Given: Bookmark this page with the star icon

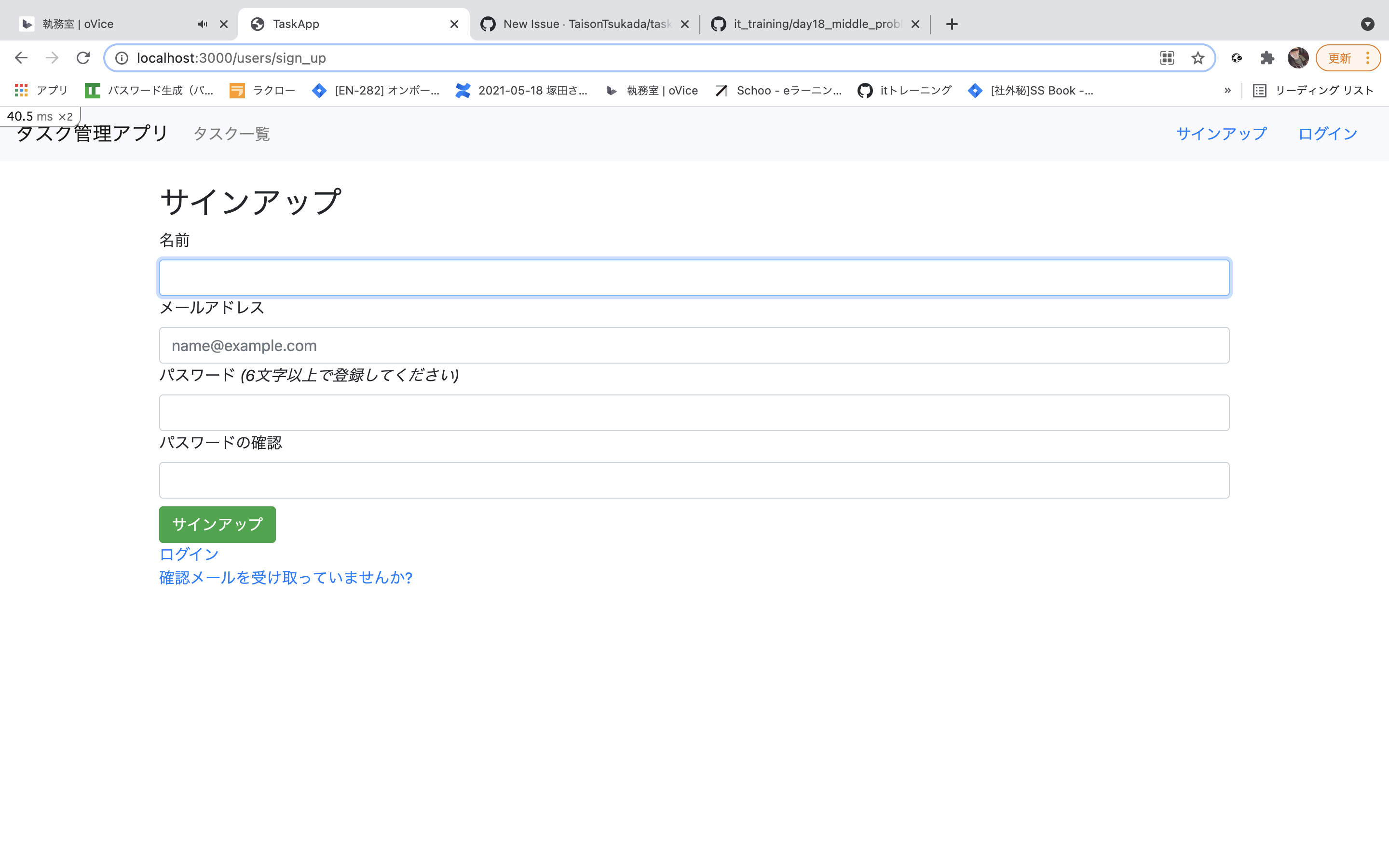Looking at the screenshot, I should point(1198,58).
